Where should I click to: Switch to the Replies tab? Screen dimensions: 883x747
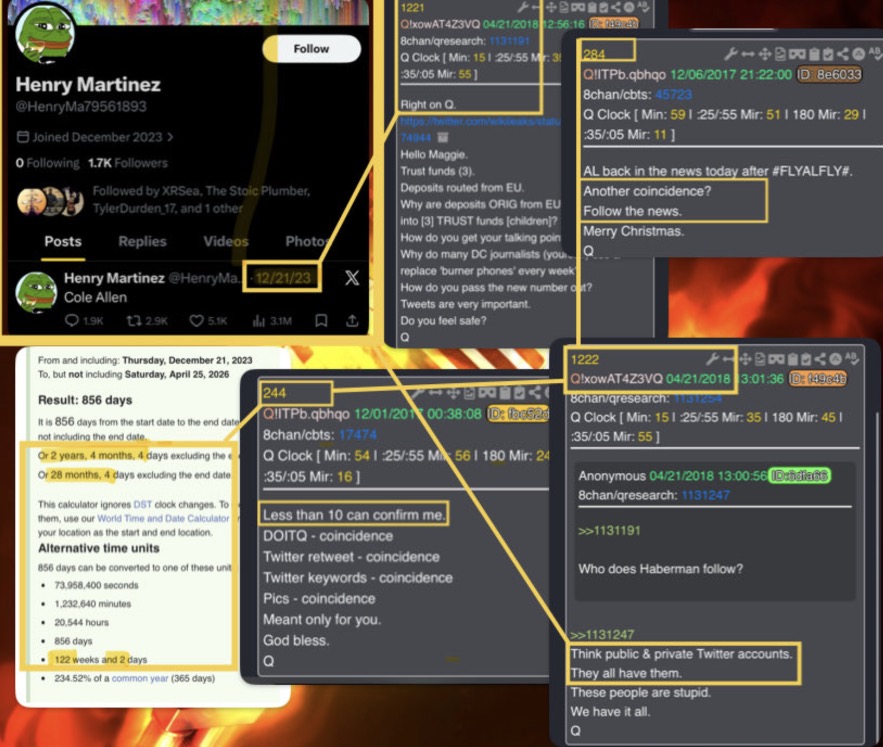pos(142,242)
